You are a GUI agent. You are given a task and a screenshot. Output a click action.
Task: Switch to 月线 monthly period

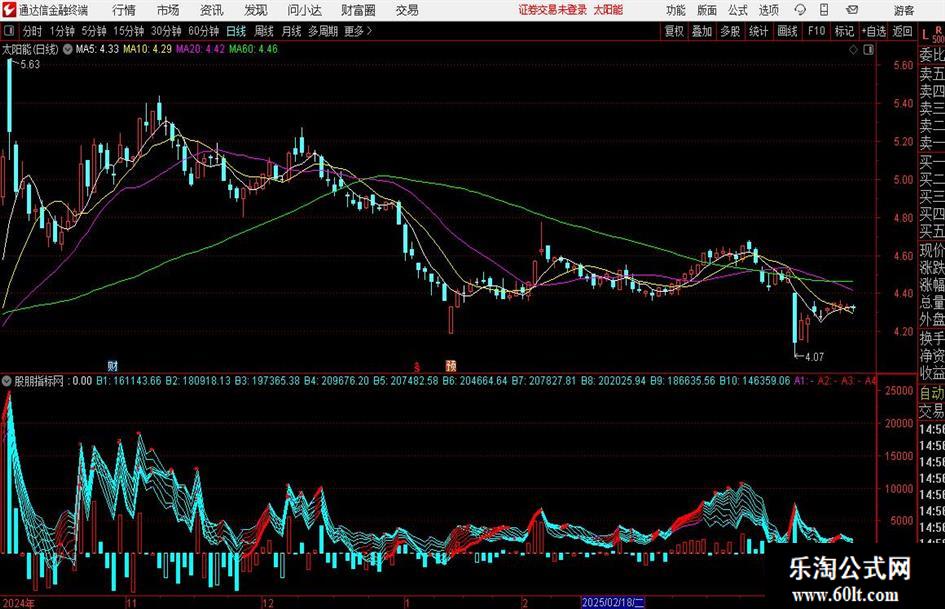pos(291,31)
